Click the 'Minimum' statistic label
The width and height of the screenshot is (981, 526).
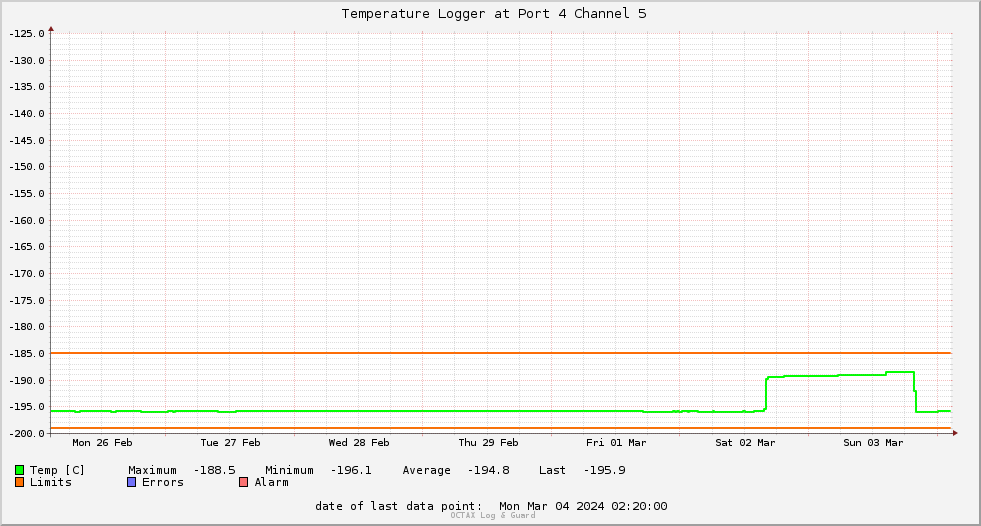(289, 470)
